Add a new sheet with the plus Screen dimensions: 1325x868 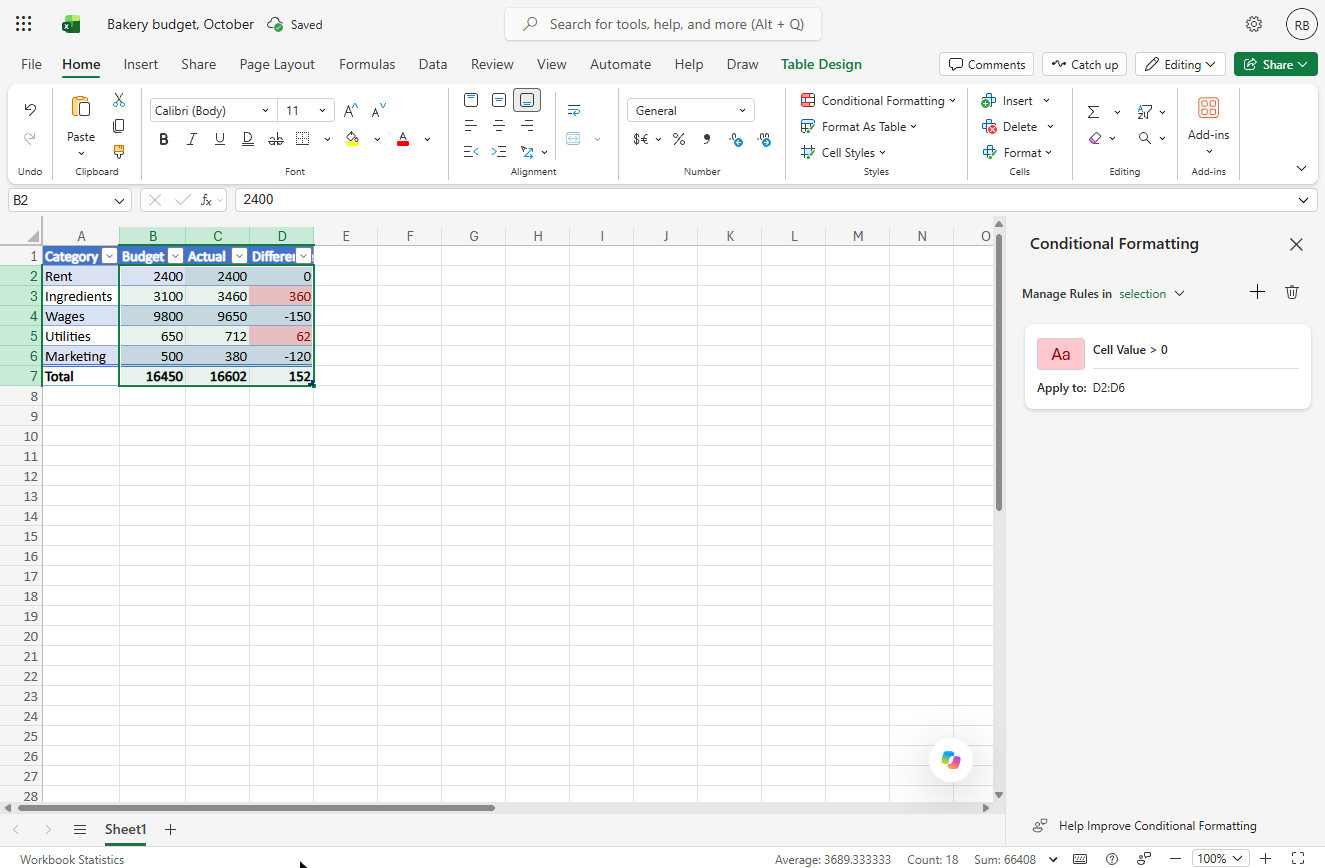(x=170, y=829)
